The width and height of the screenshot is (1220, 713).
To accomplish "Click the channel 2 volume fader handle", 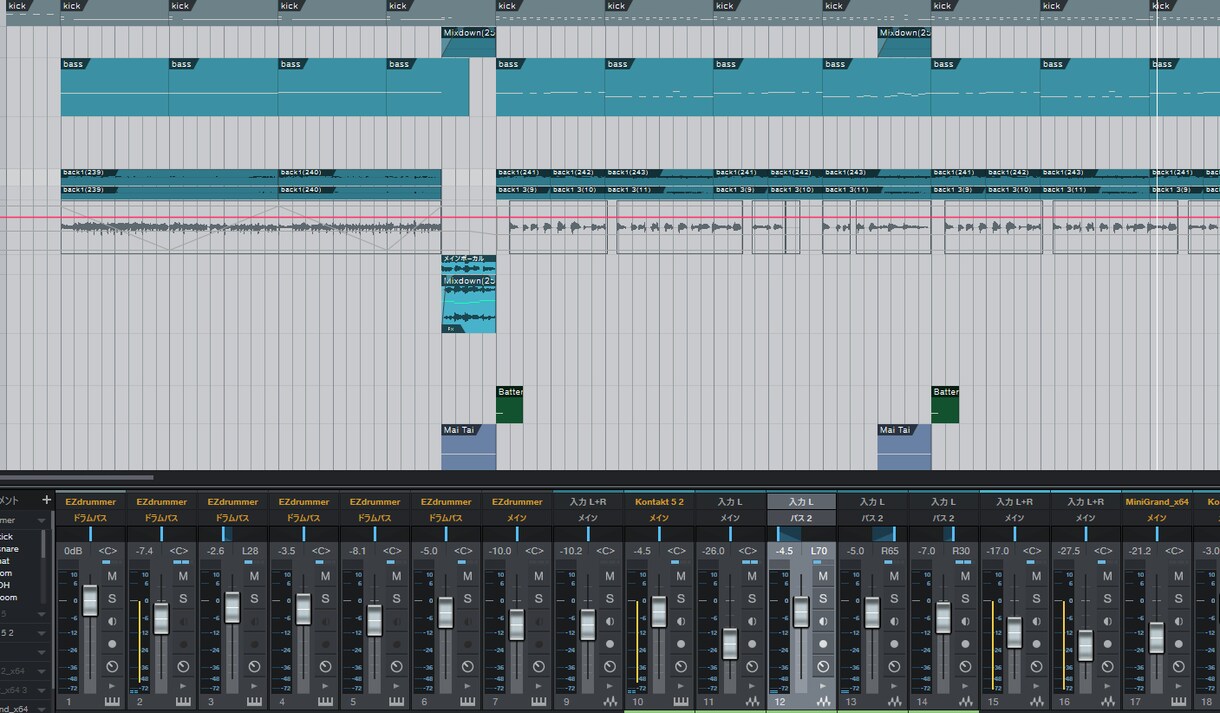I will tap(161, 619).
